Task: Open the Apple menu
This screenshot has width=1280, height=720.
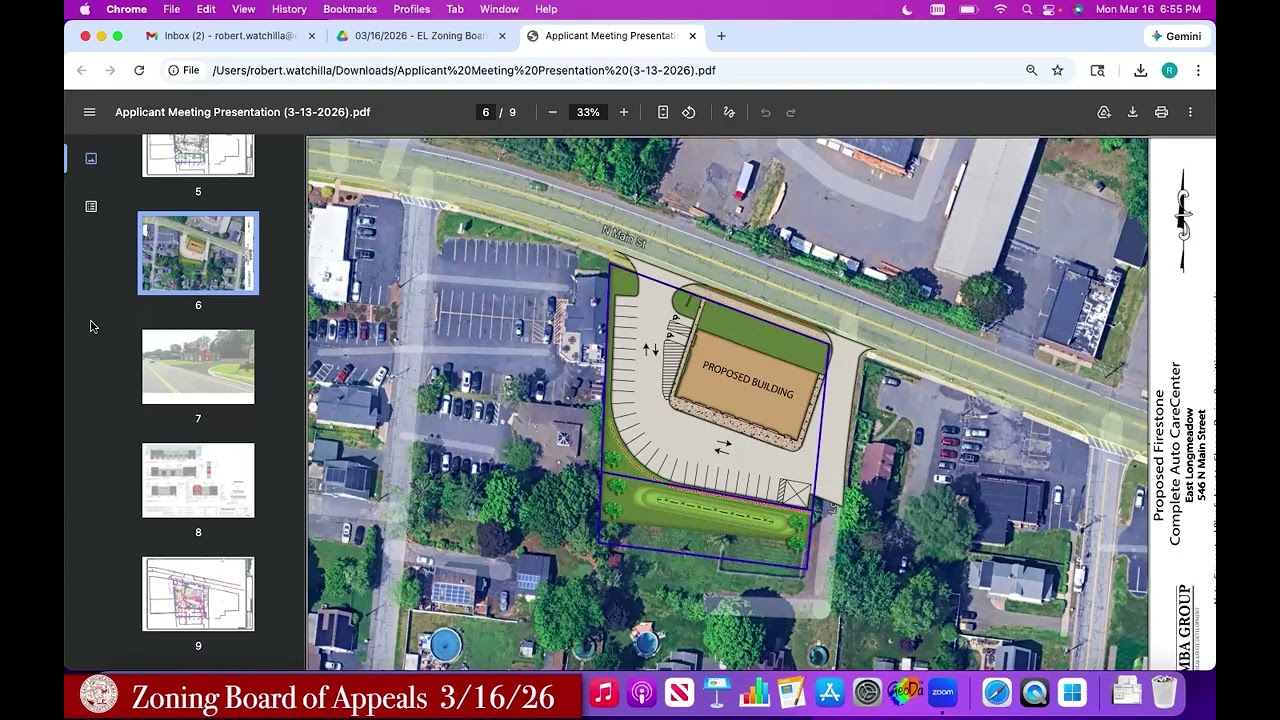Action: (x=85, y=9)
